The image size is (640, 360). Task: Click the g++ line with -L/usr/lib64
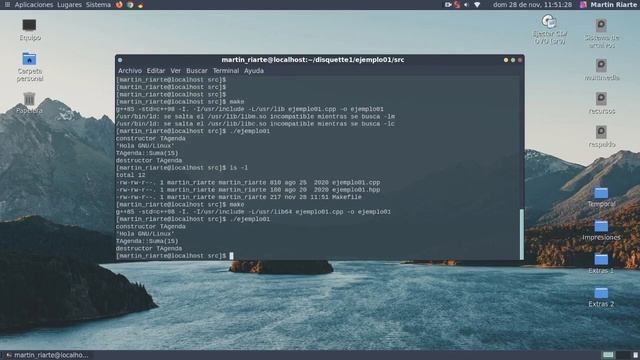(253, 212)
